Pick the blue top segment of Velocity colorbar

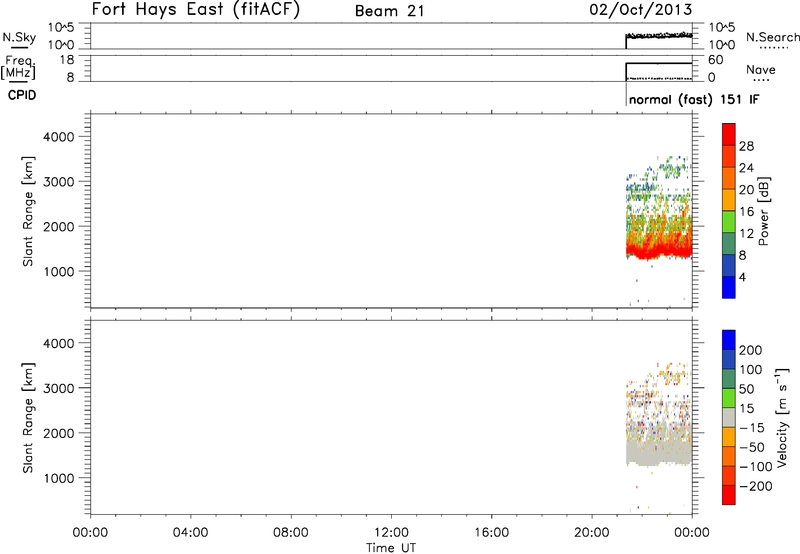point(729,340)
